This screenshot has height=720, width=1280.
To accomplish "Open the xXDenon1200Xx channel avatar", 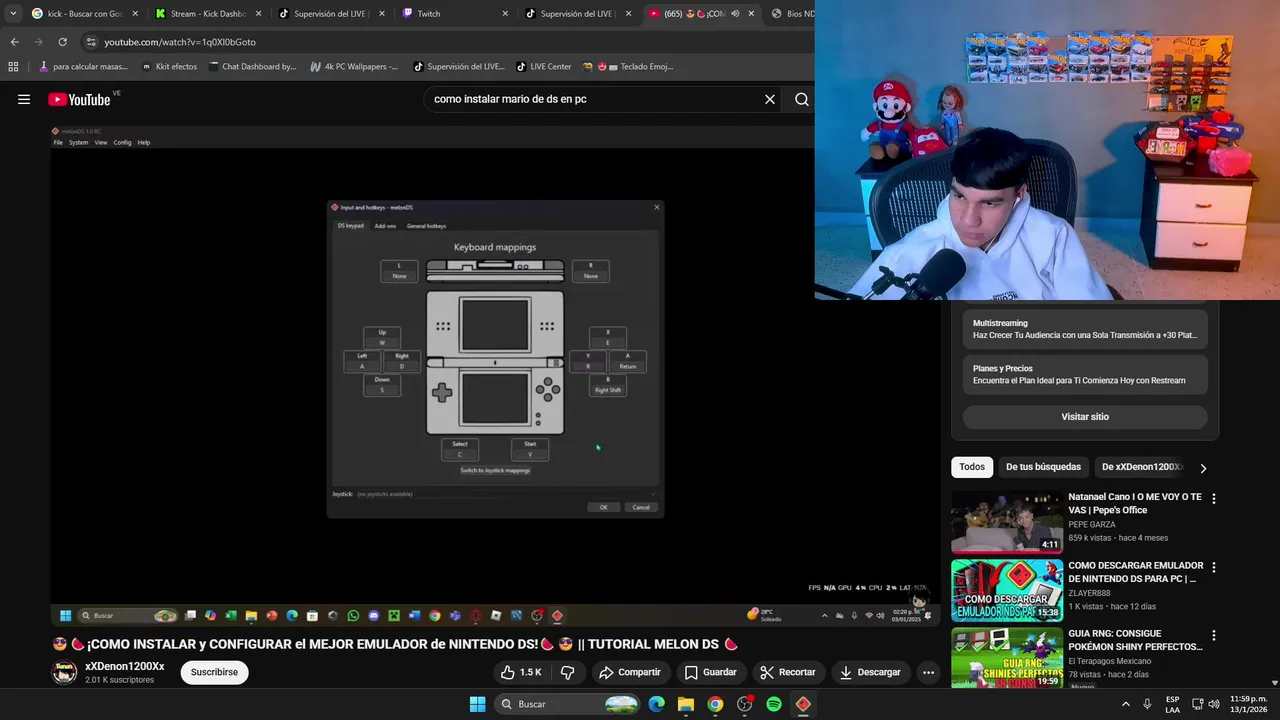I will click(x=64, y=672).
